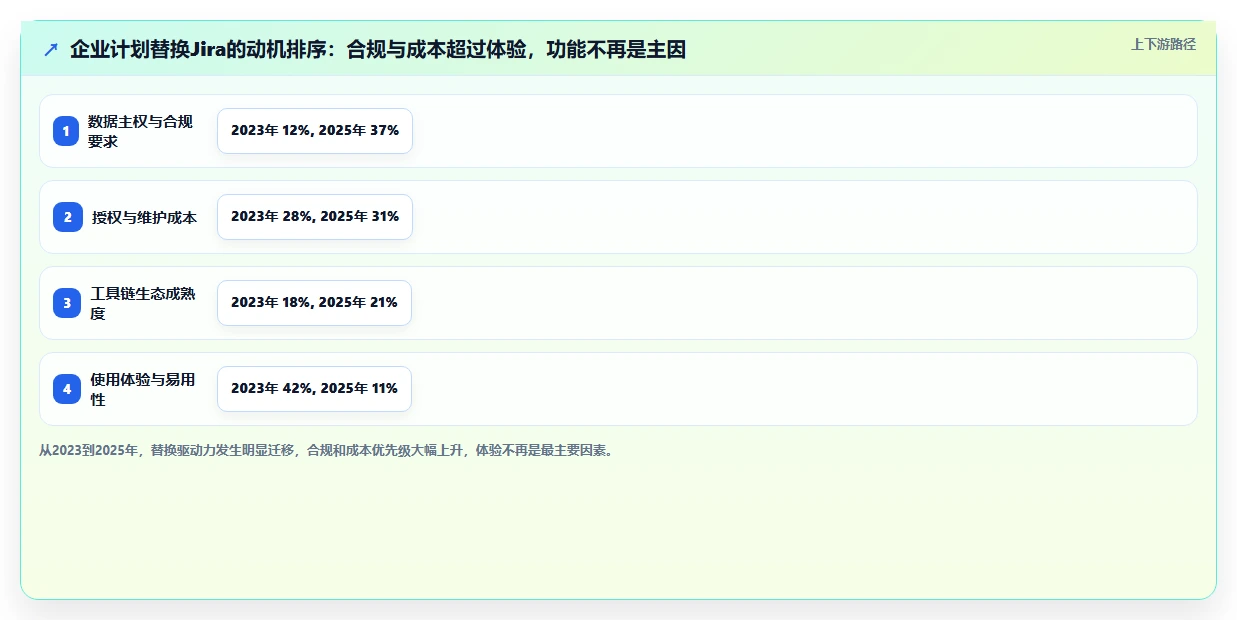Click the trend arrow icon beside the title
Screen dimensions: 1237x620
(x=51, y=49)
